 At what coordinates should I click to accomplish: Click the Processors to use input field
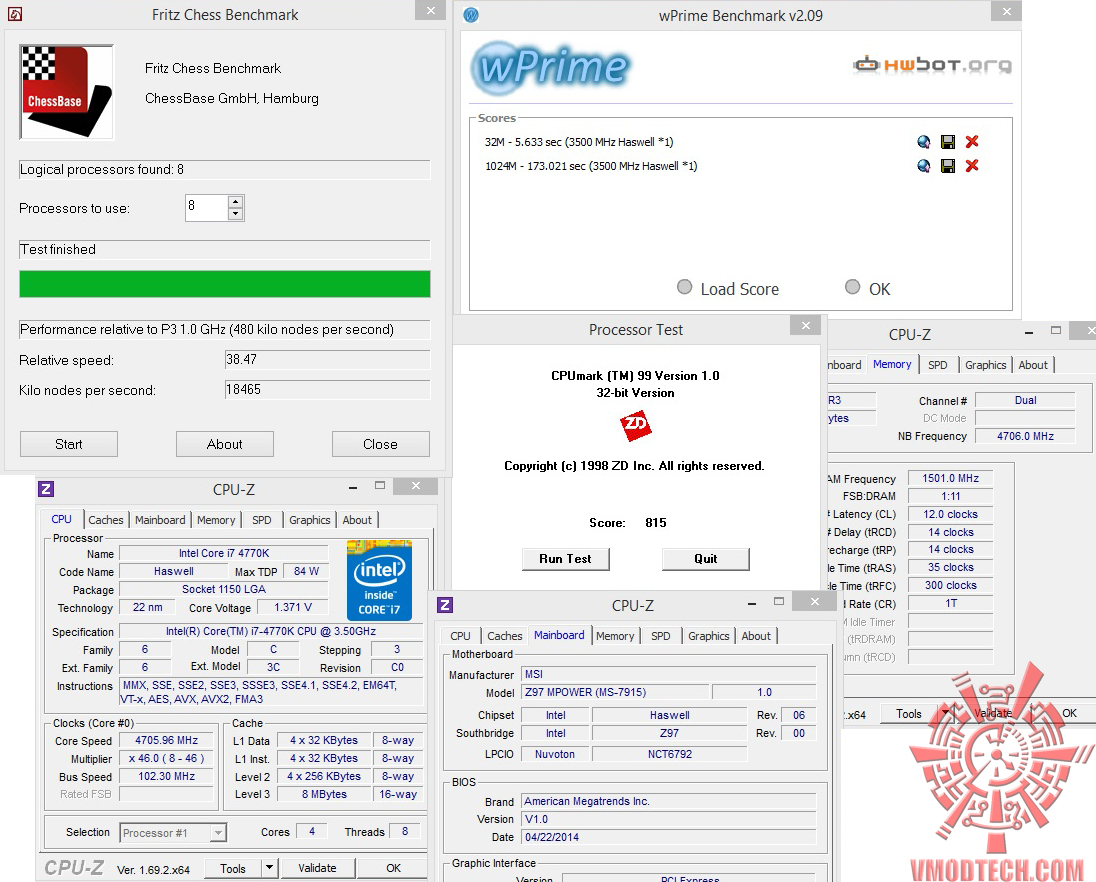(206, 208)
